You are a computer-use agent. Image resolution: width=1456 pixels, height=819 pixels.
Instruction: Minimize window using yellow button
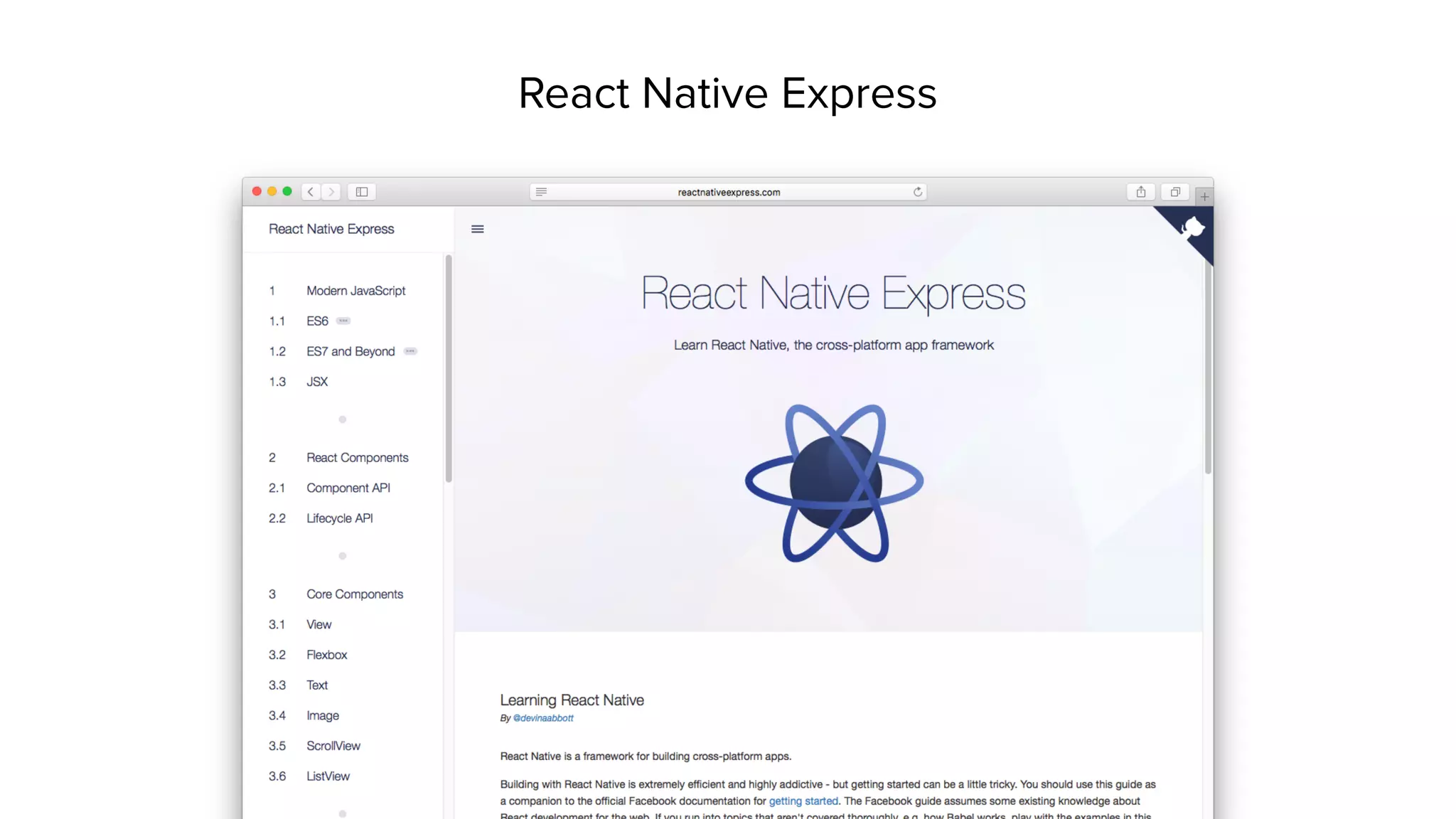(x=272, y=191)
